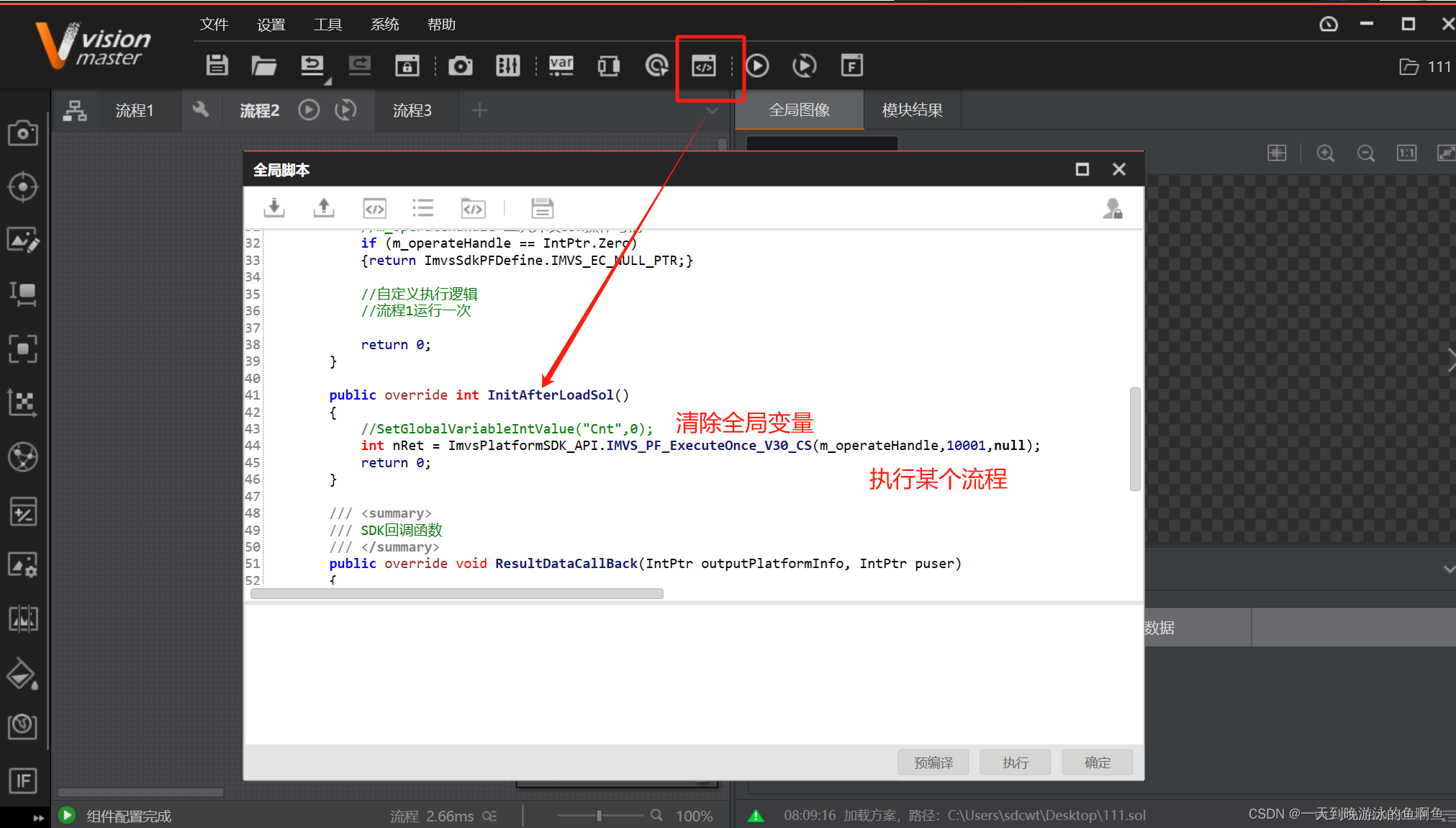This screenshot has width=1456, height=828.
Task: Select the camera acquisition sidebar tool
Action: pos(22,133)
